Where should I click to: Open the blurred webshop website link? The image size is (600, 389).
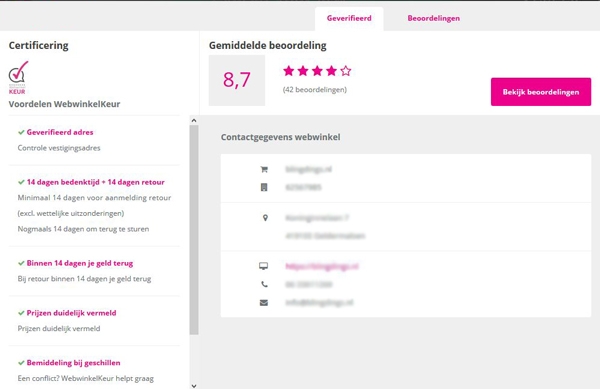(x=322, y=266)
